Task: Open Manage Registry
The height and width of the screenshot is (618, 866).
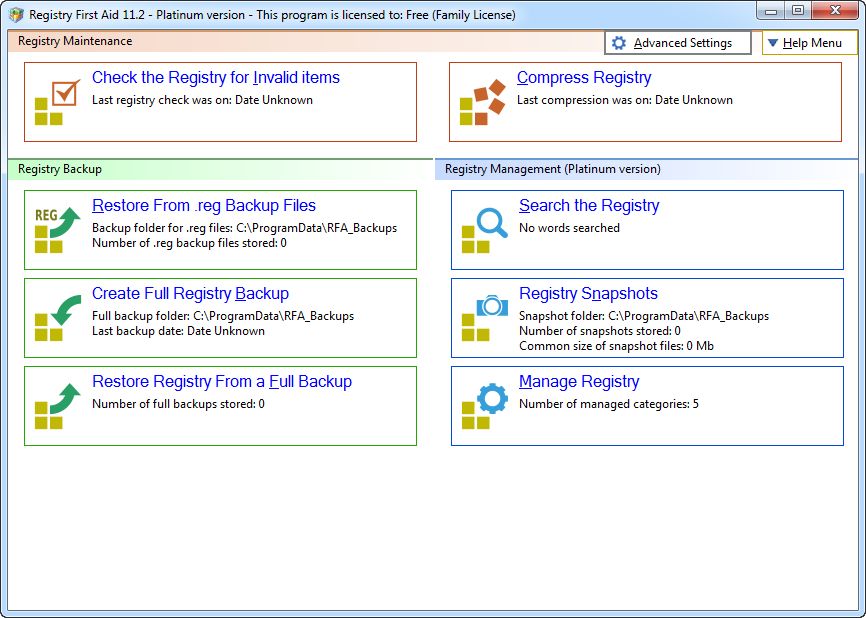Action: click(579, 382)
